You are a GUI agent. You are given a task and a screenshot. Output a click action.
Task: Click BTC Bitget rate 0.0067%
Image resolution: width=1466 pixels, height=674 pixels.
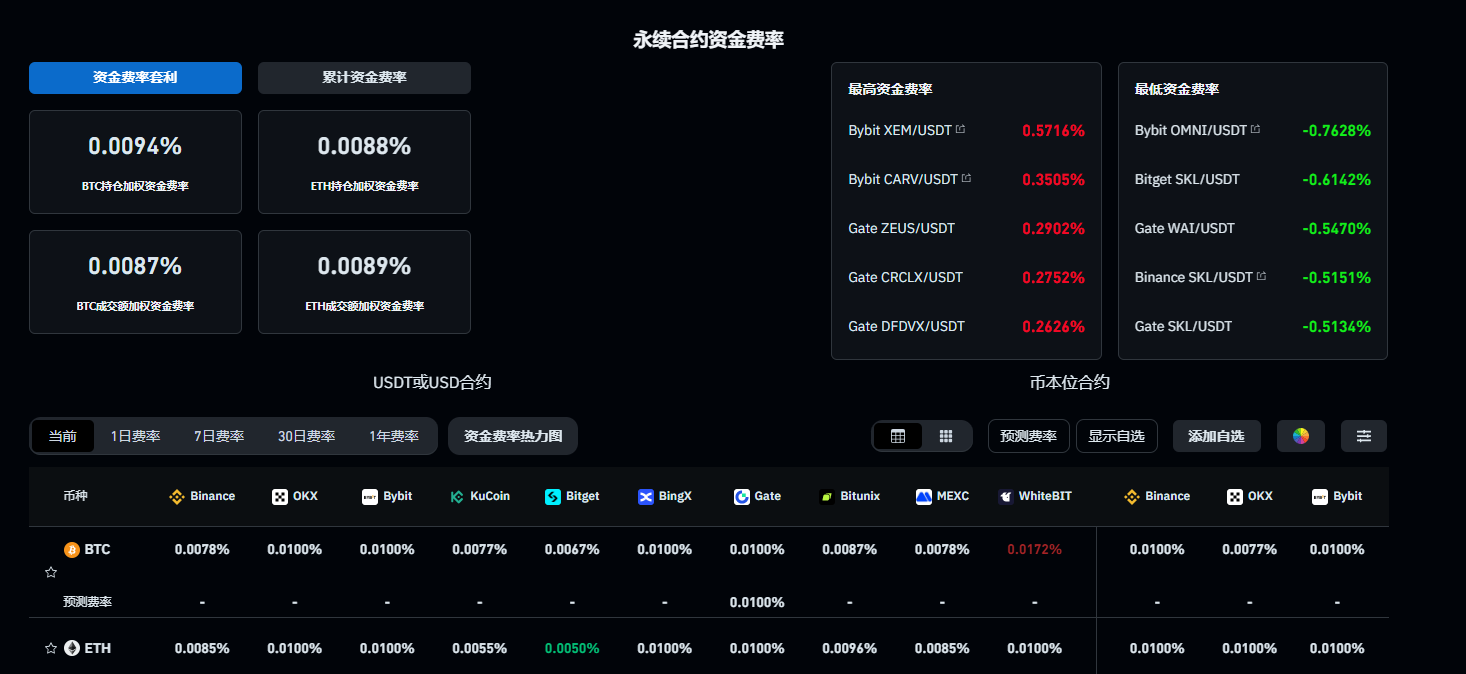tap(572, 550)
